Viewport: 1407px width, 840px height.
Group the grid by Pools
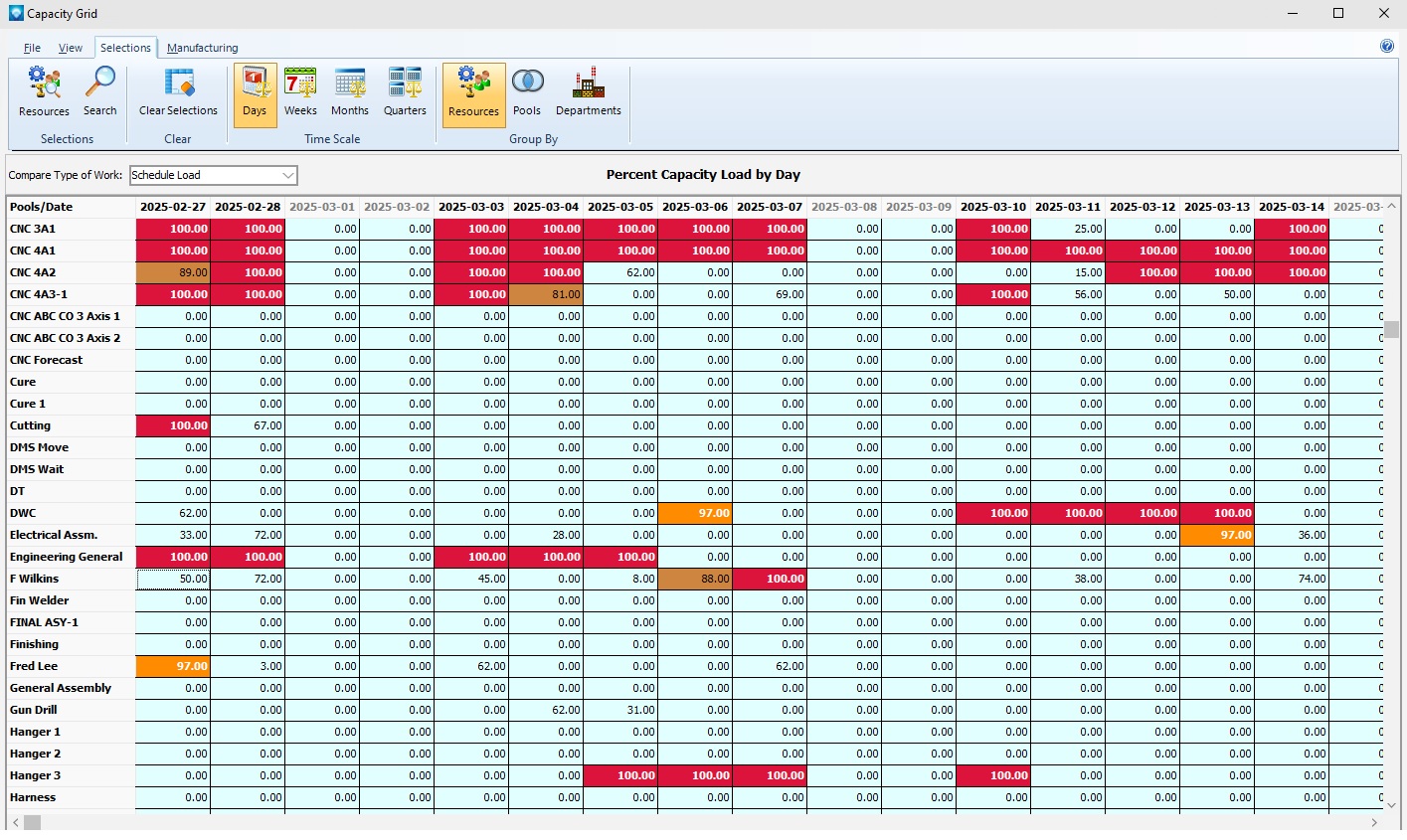coord(527,92)
